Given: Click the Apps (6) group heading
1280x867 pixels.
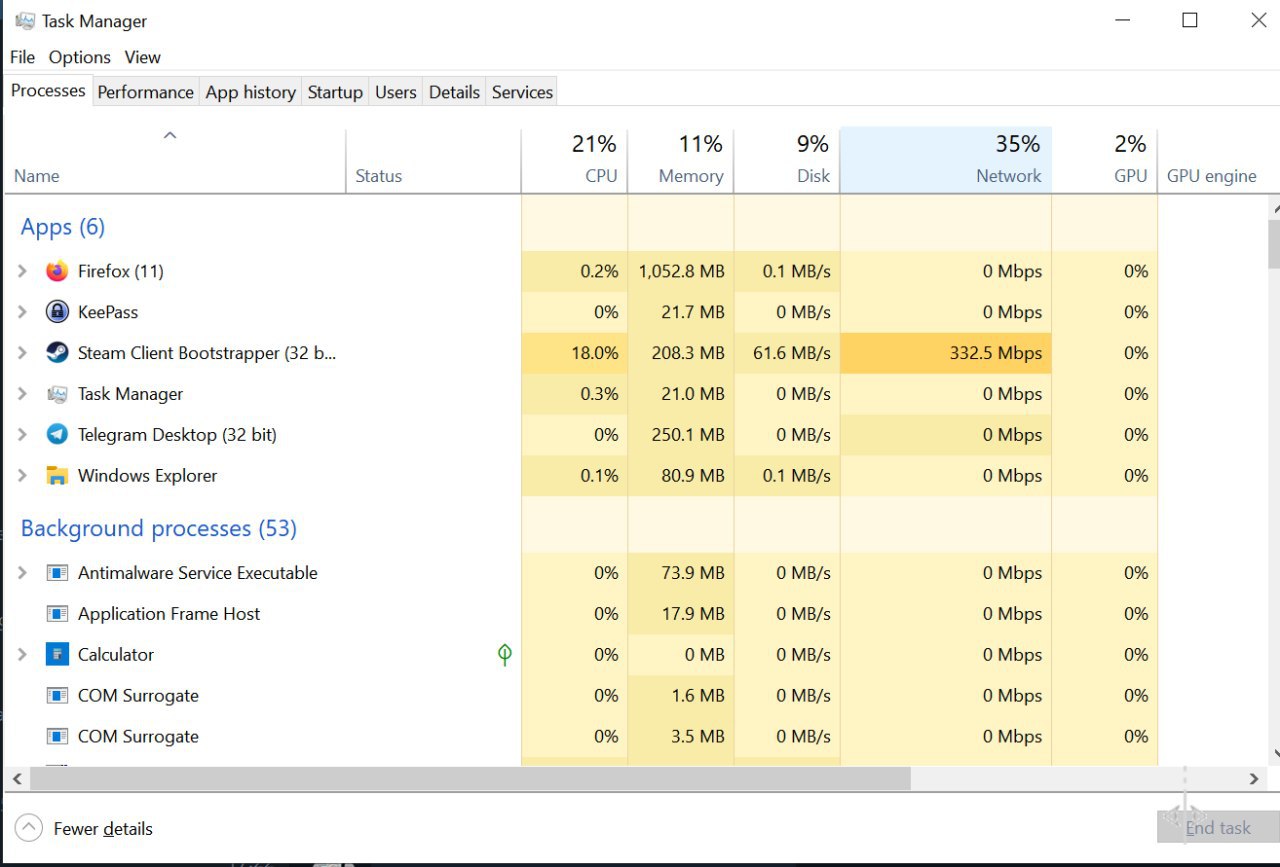Looking at the screenshot, I should click(62, 227).
